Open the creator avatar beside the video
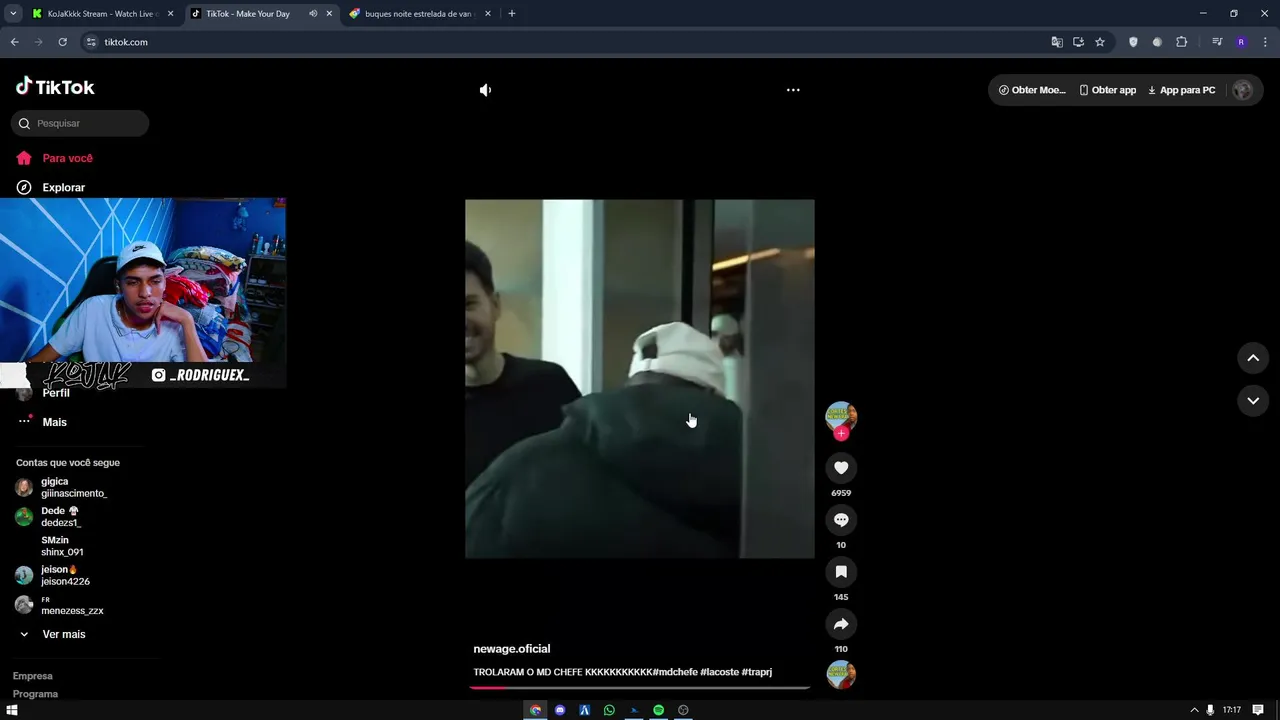1280x720 pixels. (x=841, y=416)
